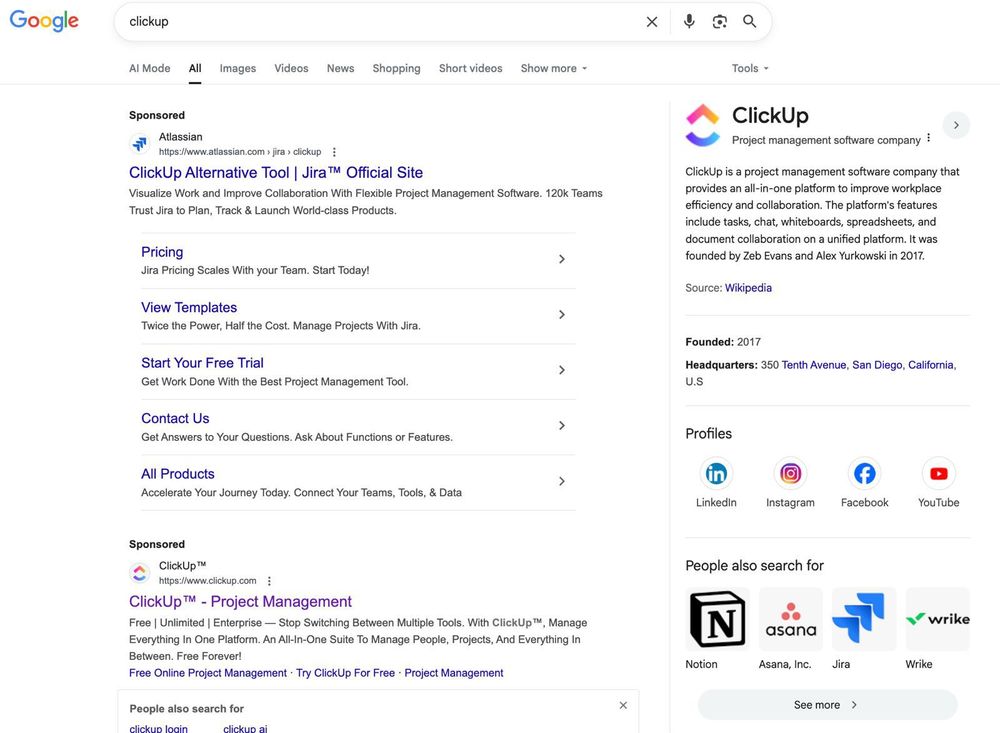This screenshot has width=1000, height=733.
Task: Switch to the News tab
Action: pyautogui.click(x=341, y=68)
